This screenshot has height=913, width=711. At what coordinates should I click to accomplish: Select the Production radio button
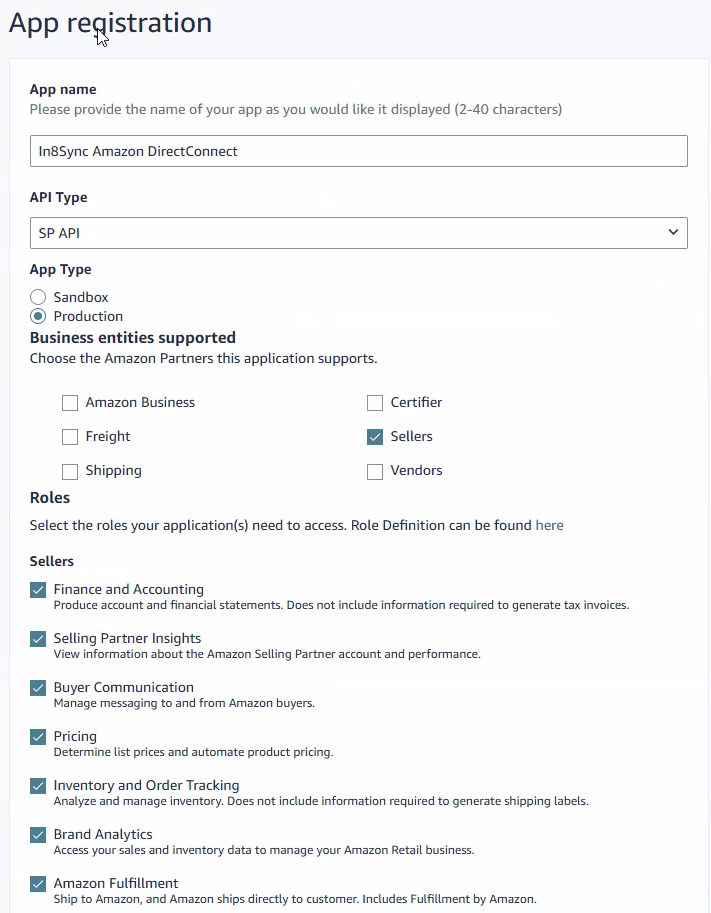[38, 316]
